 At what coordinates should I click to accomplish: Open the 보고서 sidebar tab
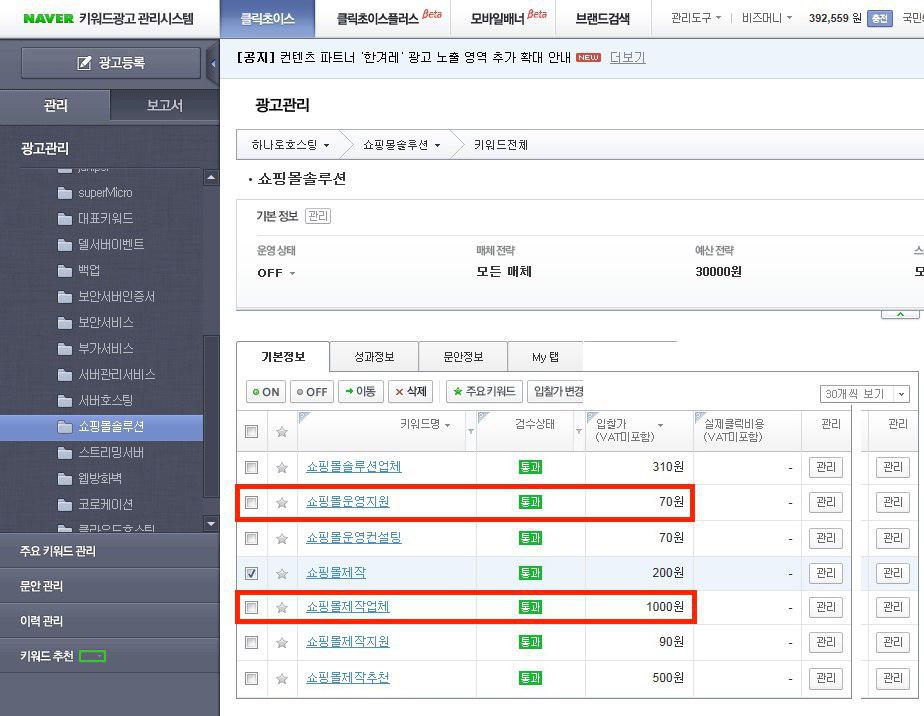tap(164, 106)
